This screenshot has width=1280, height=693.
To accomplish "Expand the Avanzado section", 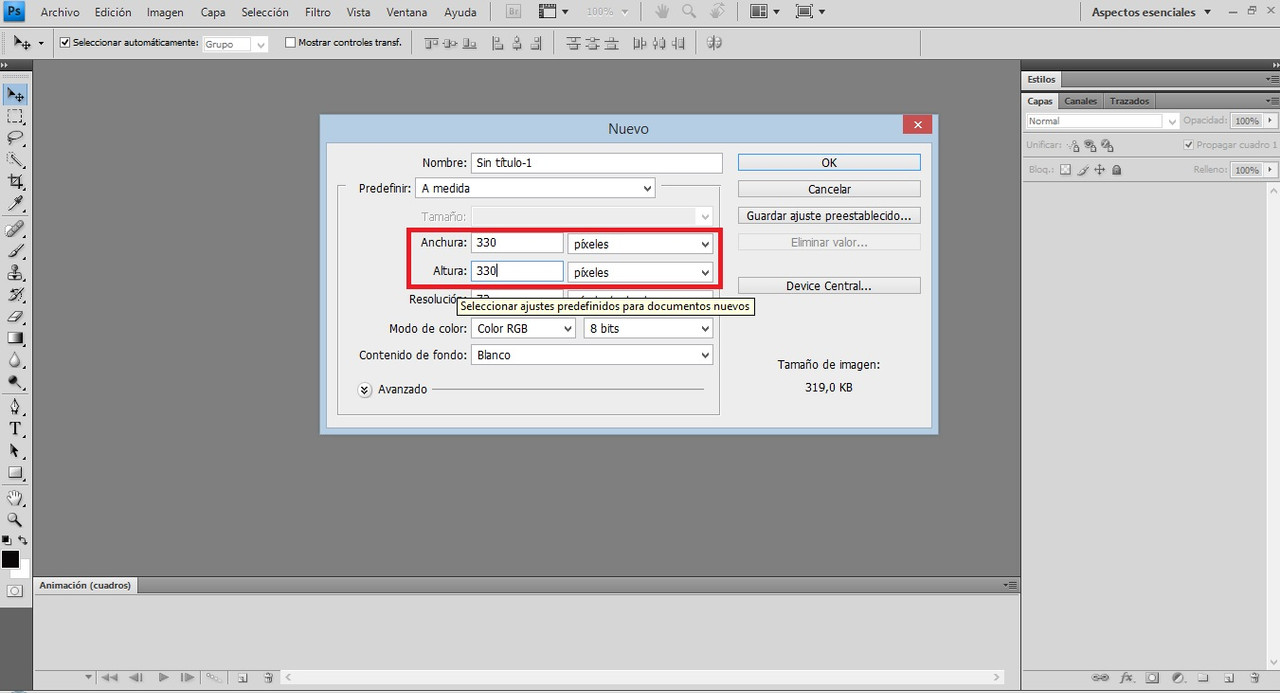I will pos(366,389).
